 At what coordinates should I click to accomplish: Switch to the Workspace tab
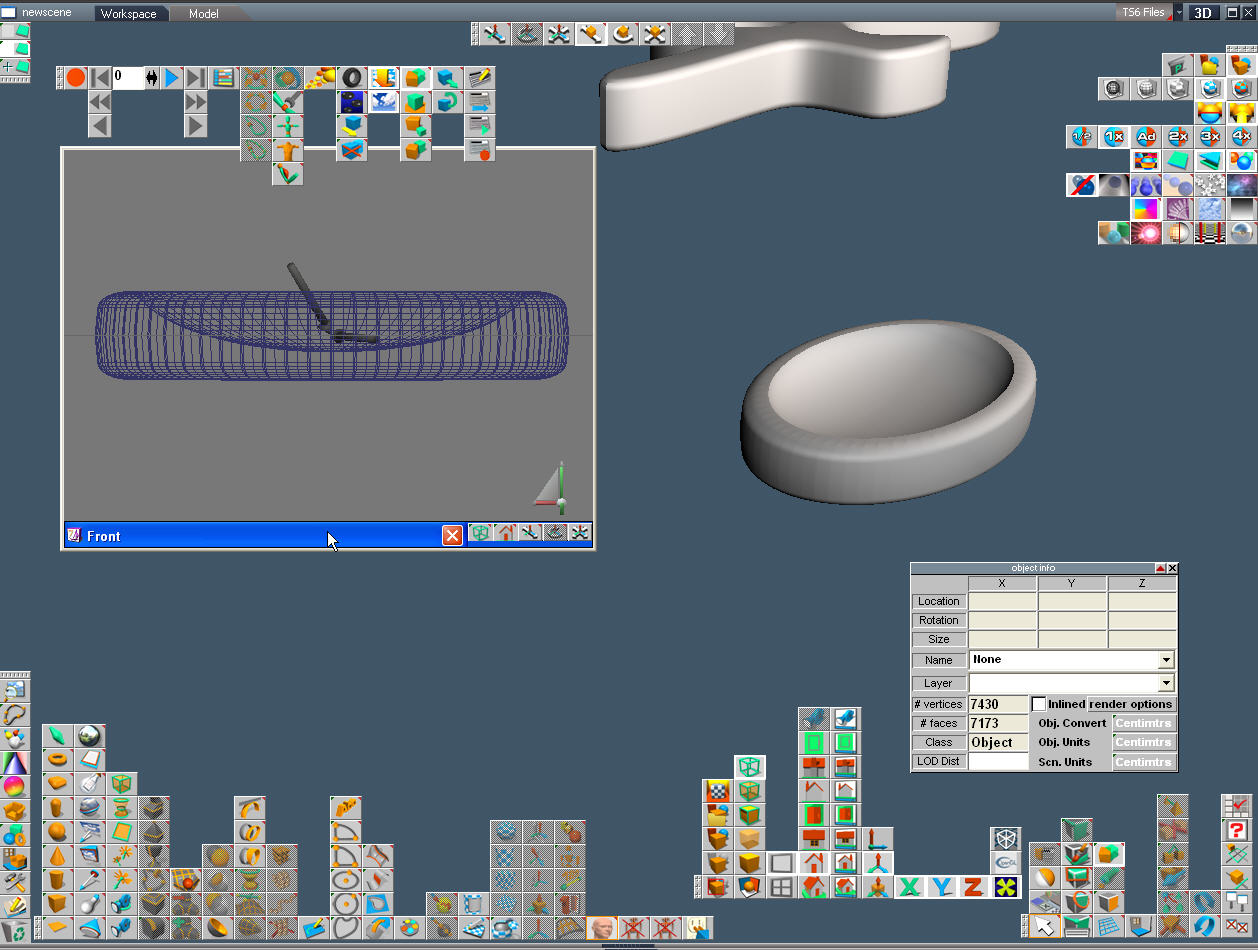click(x=128, y=14)
